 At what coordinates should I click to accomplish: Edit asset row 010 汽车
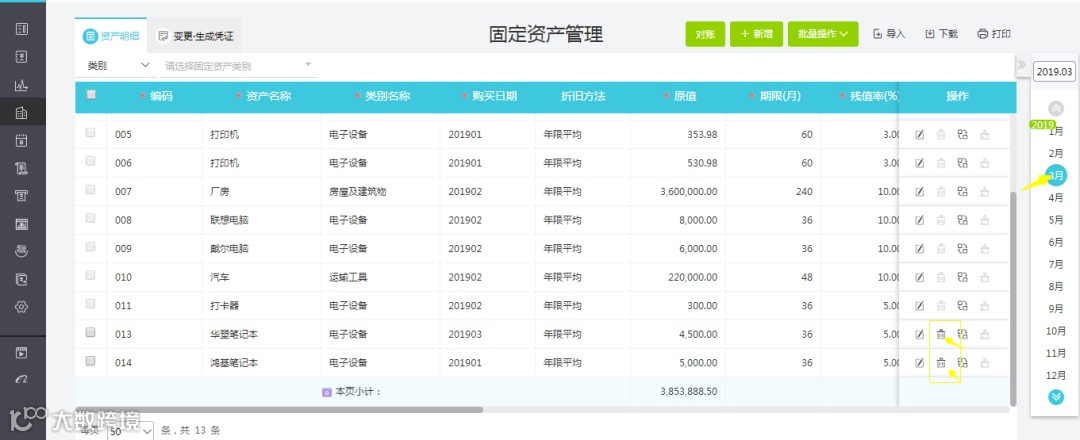pos(919,277)
